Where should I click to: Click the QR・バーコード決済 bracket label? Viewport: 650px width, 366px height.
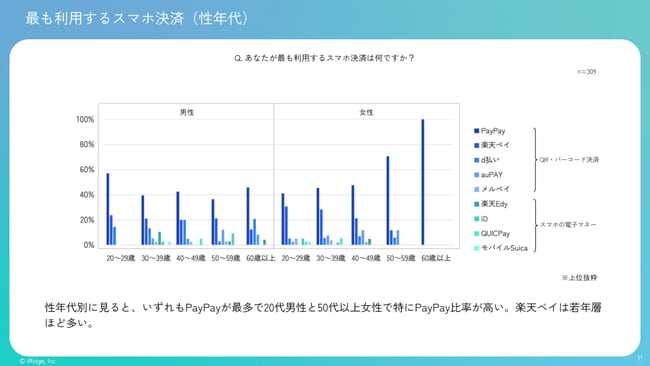[569, 160]
